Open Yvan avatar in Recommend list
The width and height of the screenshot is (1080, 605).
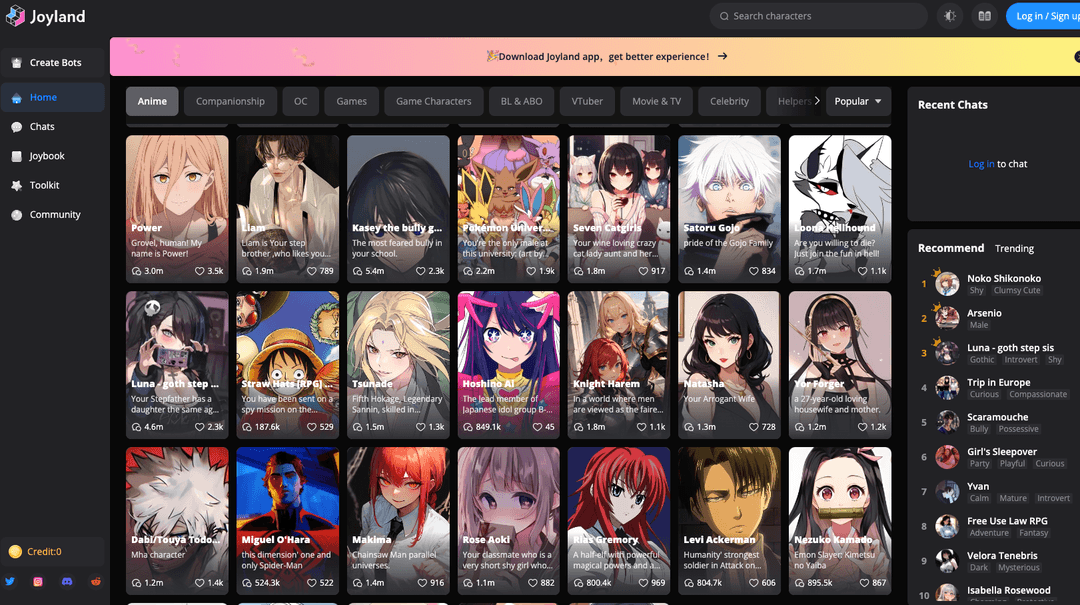[947, 491]
